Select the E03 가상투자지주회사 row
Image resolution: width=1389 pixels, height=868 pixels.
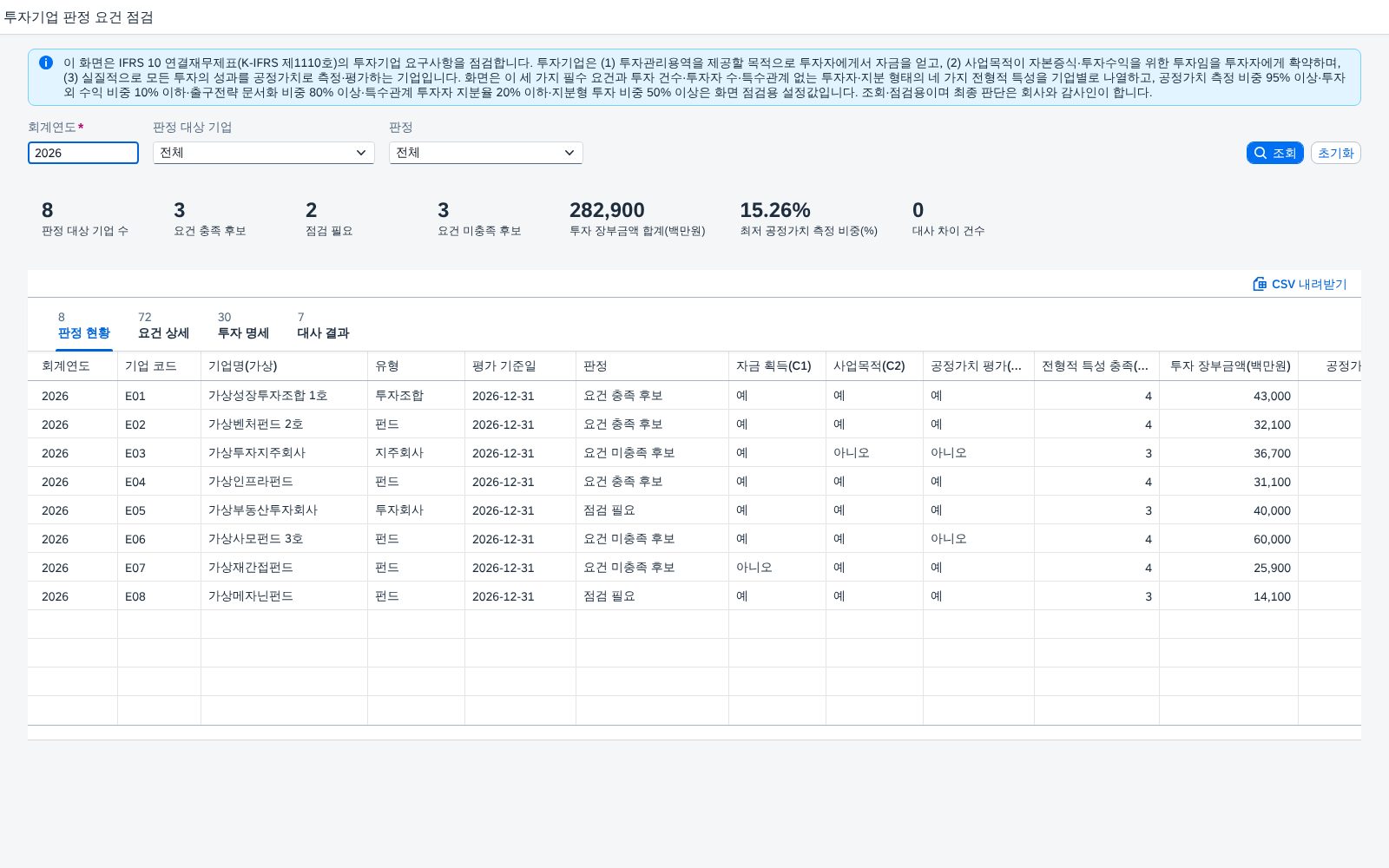(x=694, y=453)
